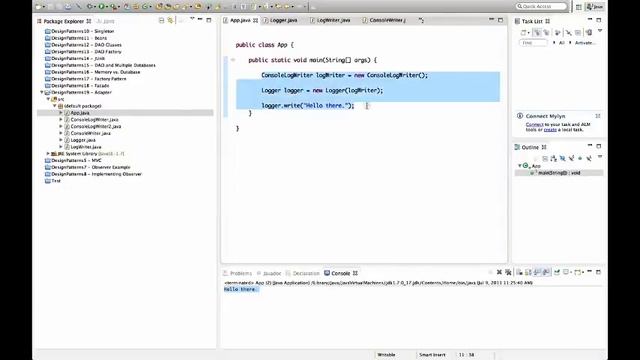Click the create local task link
Screen dimensions: 640x360
[x=550, y=130]
